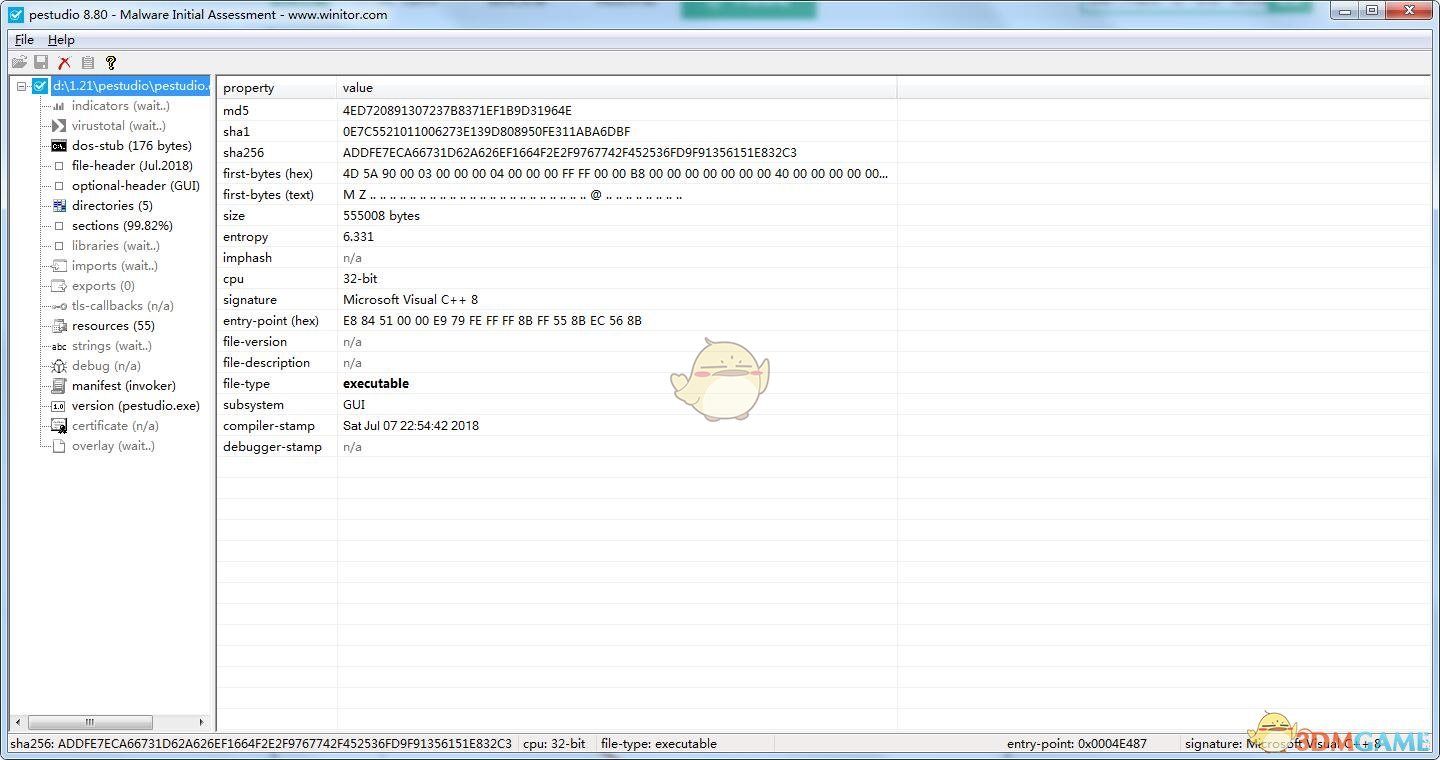This screenshot has height=760, width=1440.
Task: Toggle the file-header square box
Action: tap(59, 166)
